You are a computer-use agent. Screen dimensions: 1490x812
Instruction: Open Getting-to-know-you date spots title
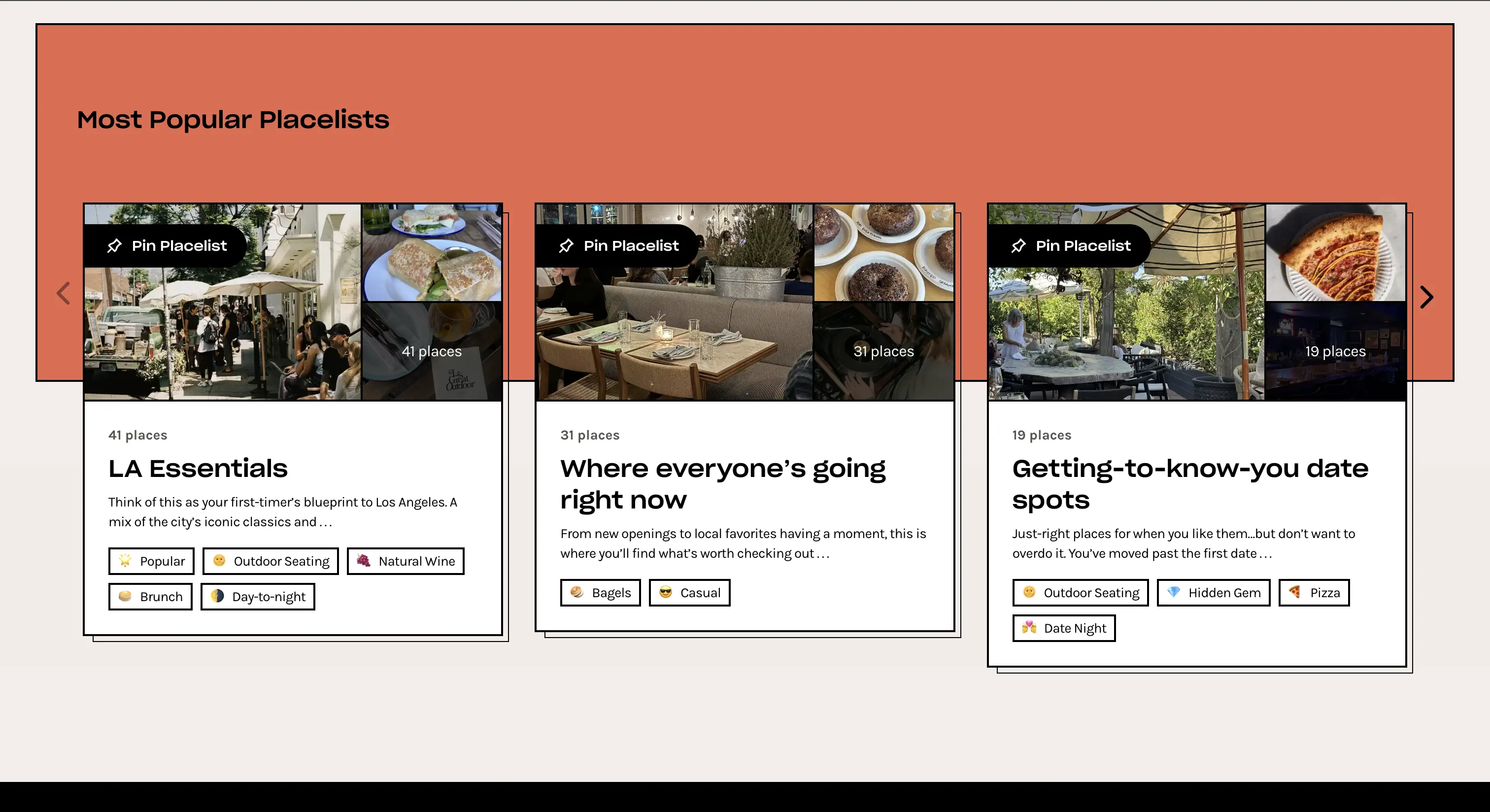click(1190, 483)
